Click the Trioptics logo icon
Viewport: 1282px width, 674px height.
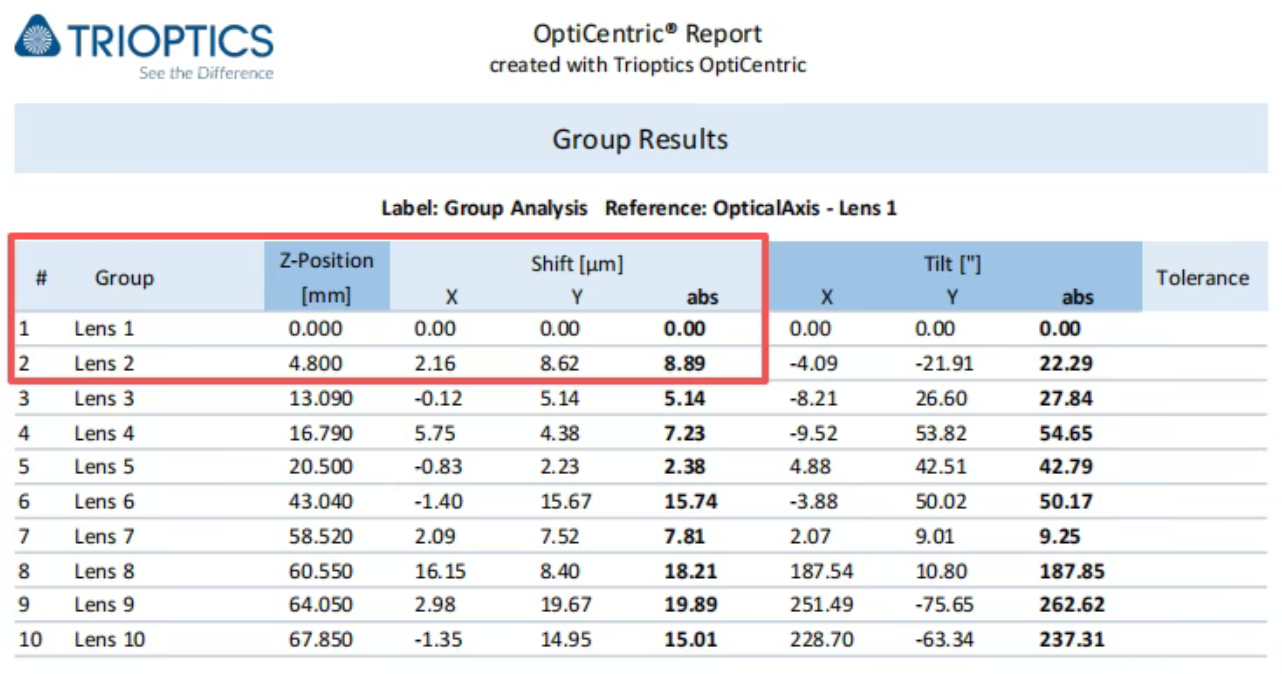tap(37, 38)
